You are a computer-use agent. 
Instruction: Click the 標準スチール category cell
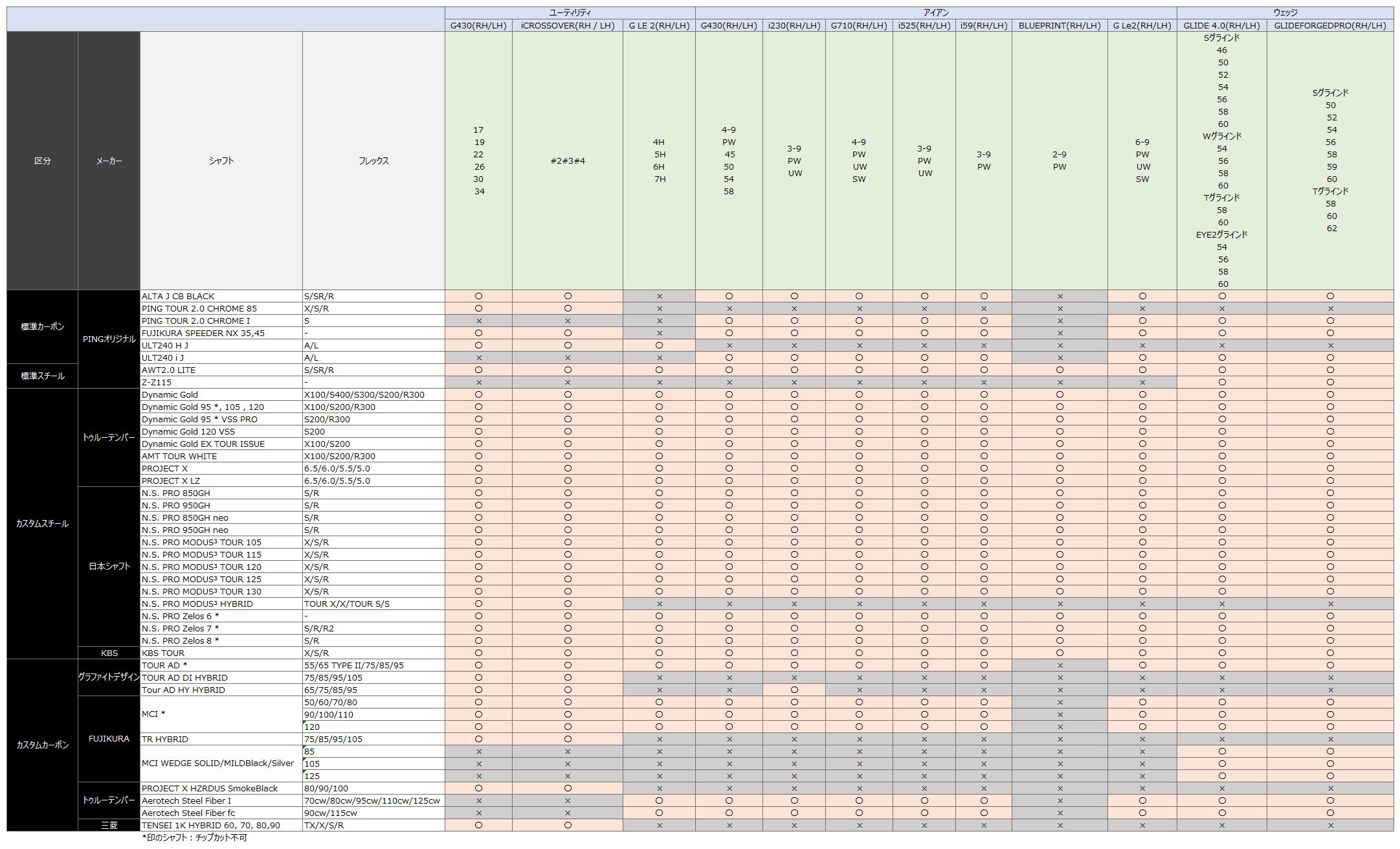click(43, 376)
